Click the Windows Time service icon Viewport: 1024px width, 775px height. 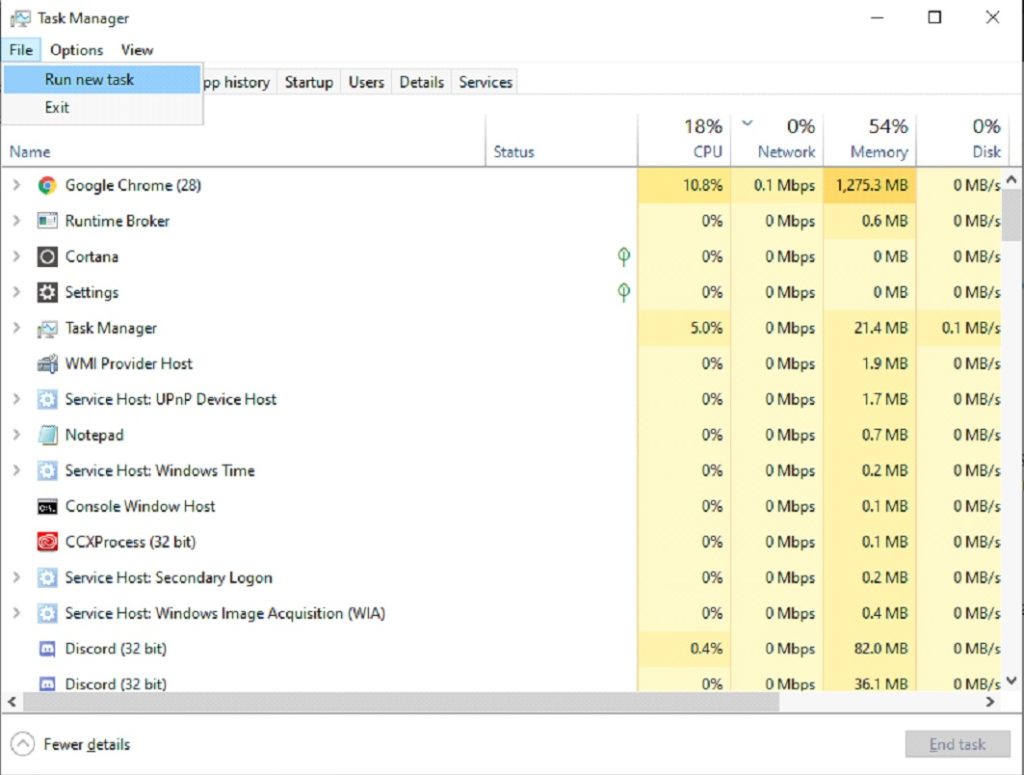click(47, 471)
